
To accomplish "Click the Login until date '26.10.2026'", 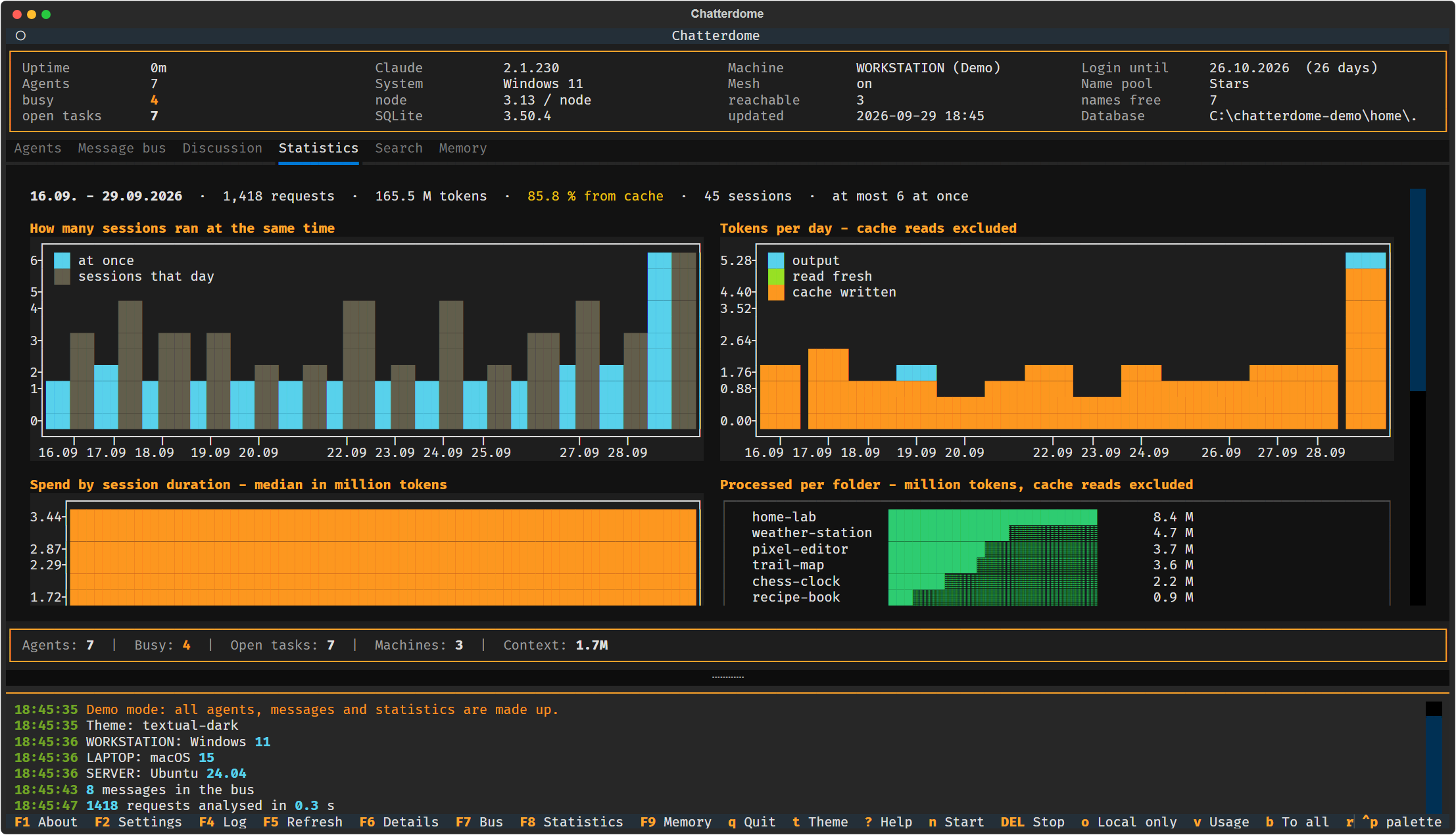I will [x=1249, y=68].
